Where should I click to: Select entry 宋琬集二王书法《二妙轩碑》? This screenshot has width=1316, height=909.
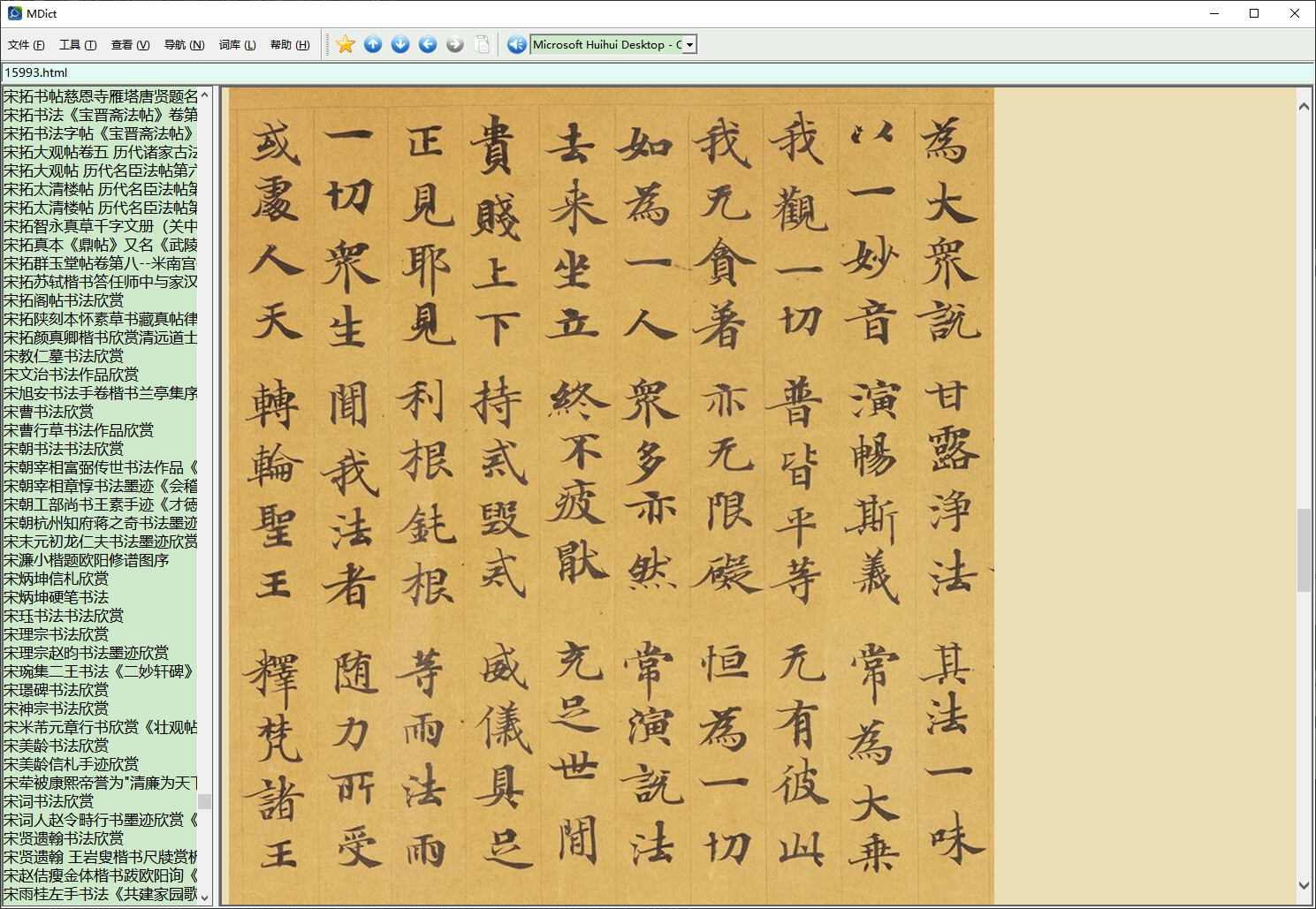pos(98,671)
